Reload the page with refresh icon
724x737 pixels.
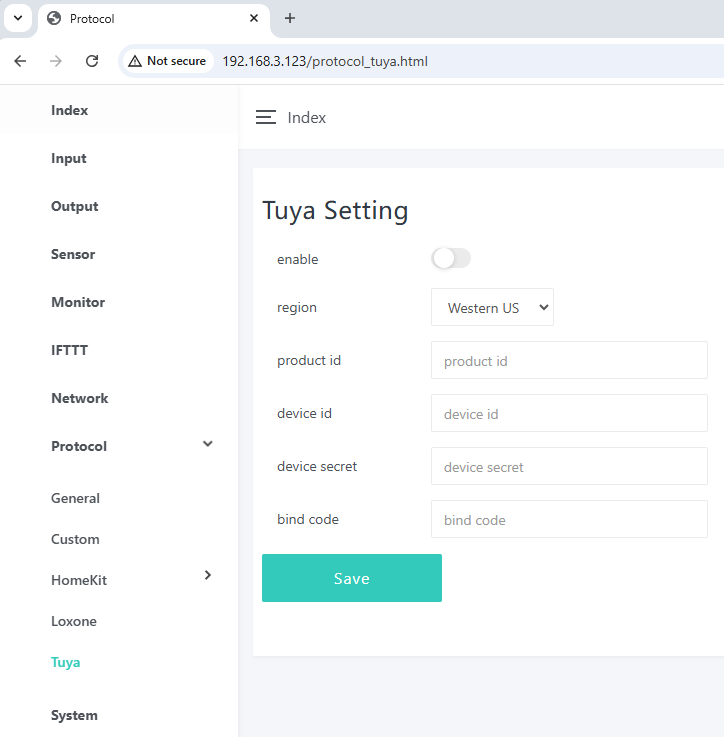coord(92,61)
